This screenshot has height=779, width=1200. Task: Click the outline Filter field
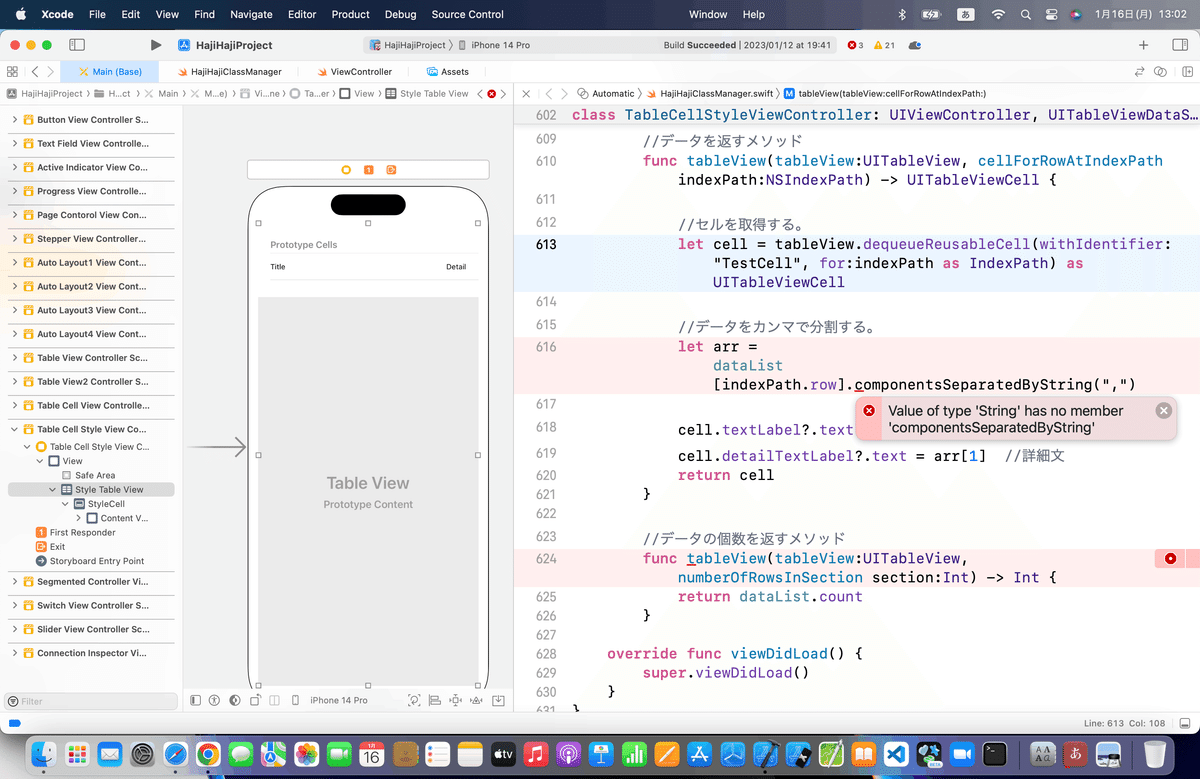(90, 701)
